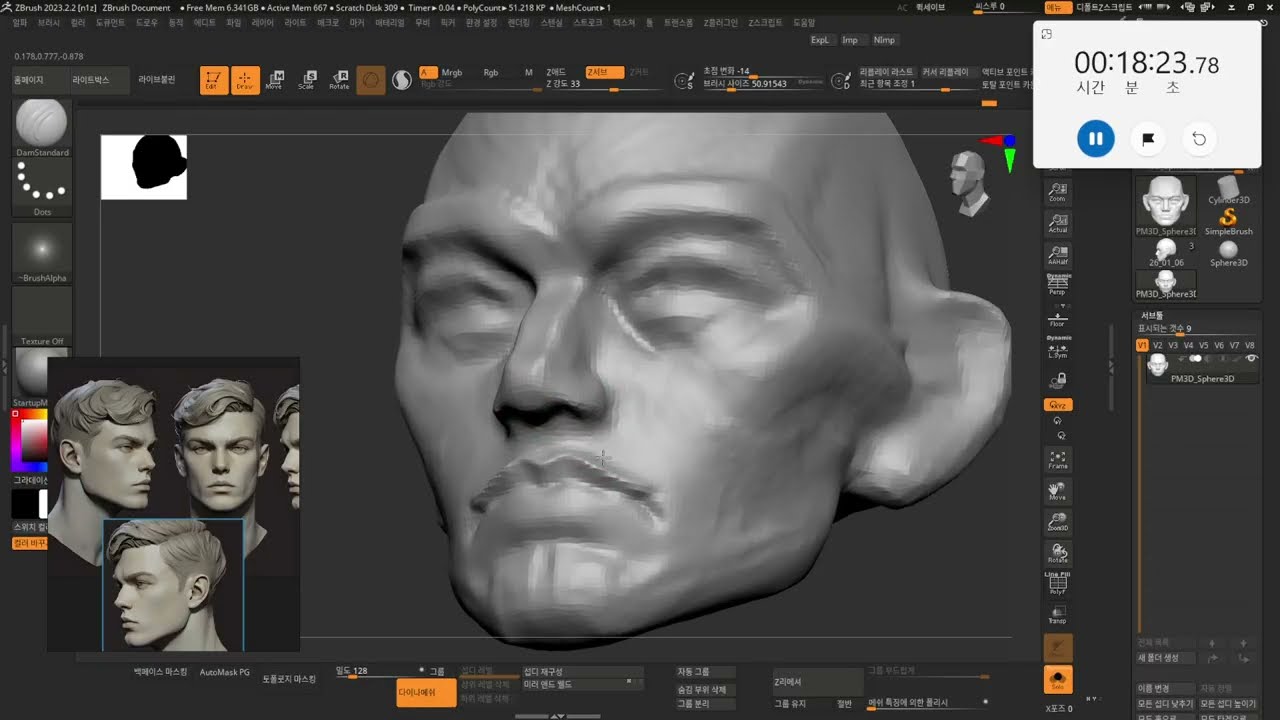Click the Rgb mode button
1280x720 pixels.
(491, 72)
